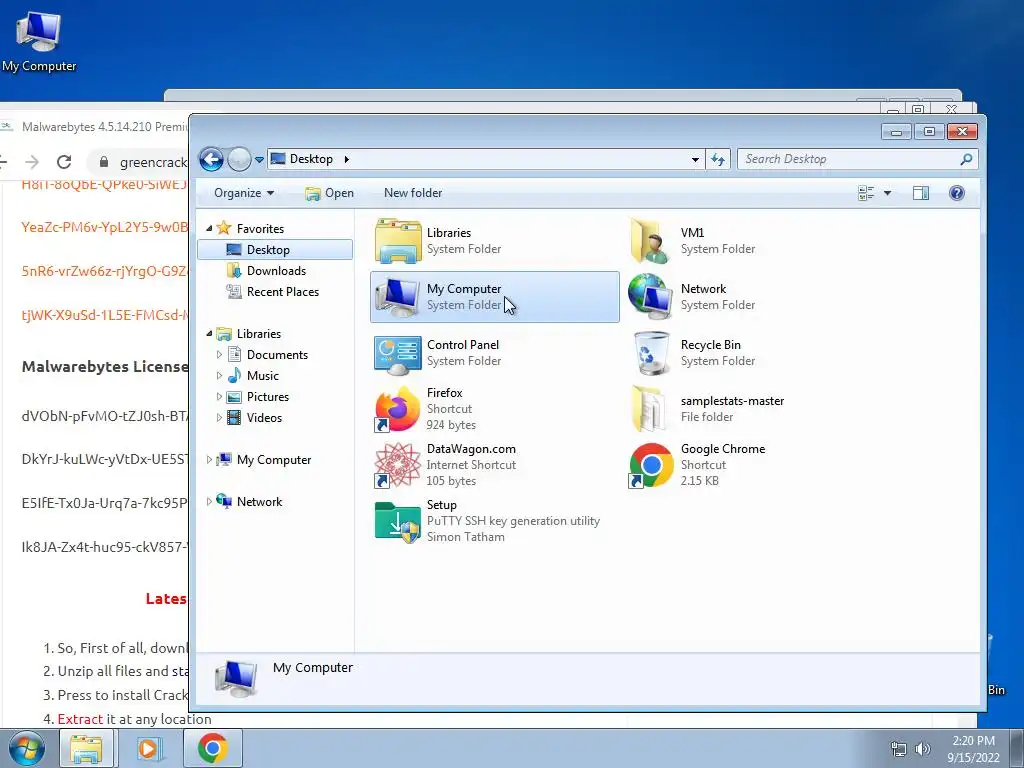Image resolution: width=1024 pixels, height=768 pixels.
Task: Click the greencrack URL in Chrome address bar
Action: pos(153,162)
